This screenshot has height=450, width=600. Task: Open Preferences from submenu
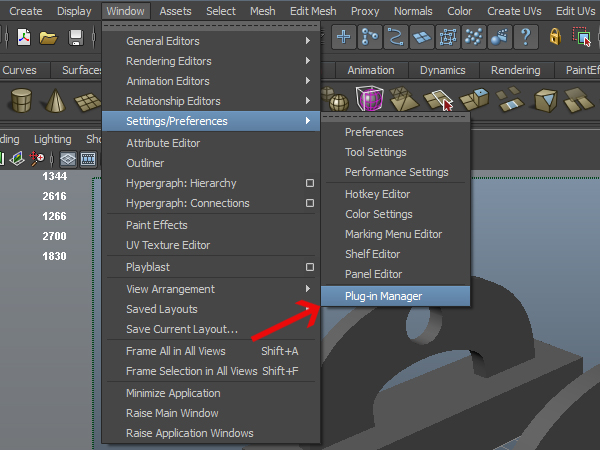(395, 132)
